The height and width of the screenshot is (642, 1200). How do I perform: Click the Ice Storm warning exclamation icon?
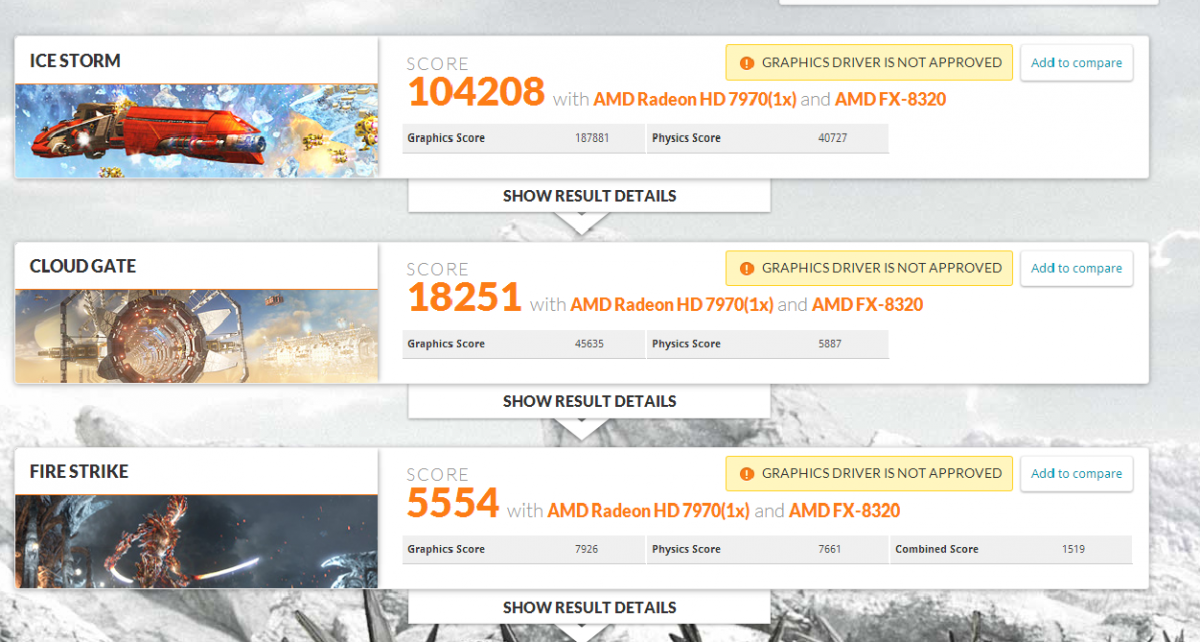point(746,63)
